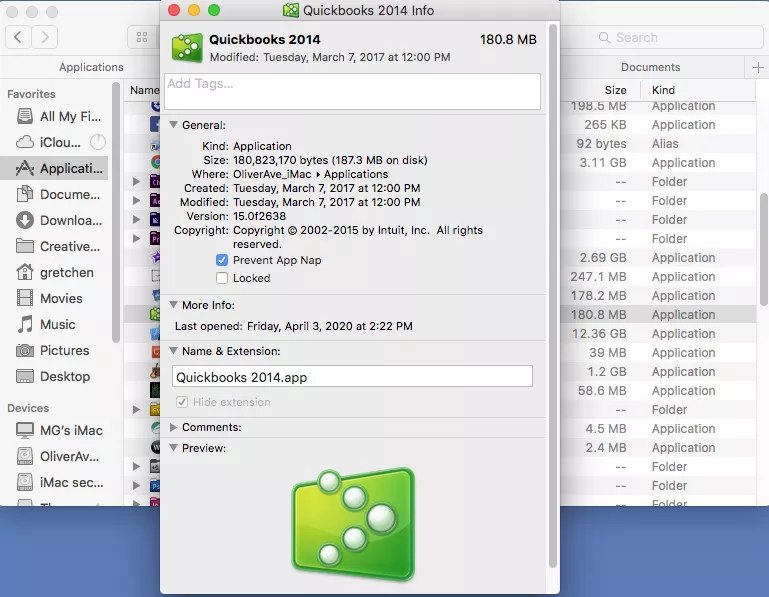Close the Quickbooks 2014 Info window
The width and height of the screenshot is (769, 597).
pos(174,10)
